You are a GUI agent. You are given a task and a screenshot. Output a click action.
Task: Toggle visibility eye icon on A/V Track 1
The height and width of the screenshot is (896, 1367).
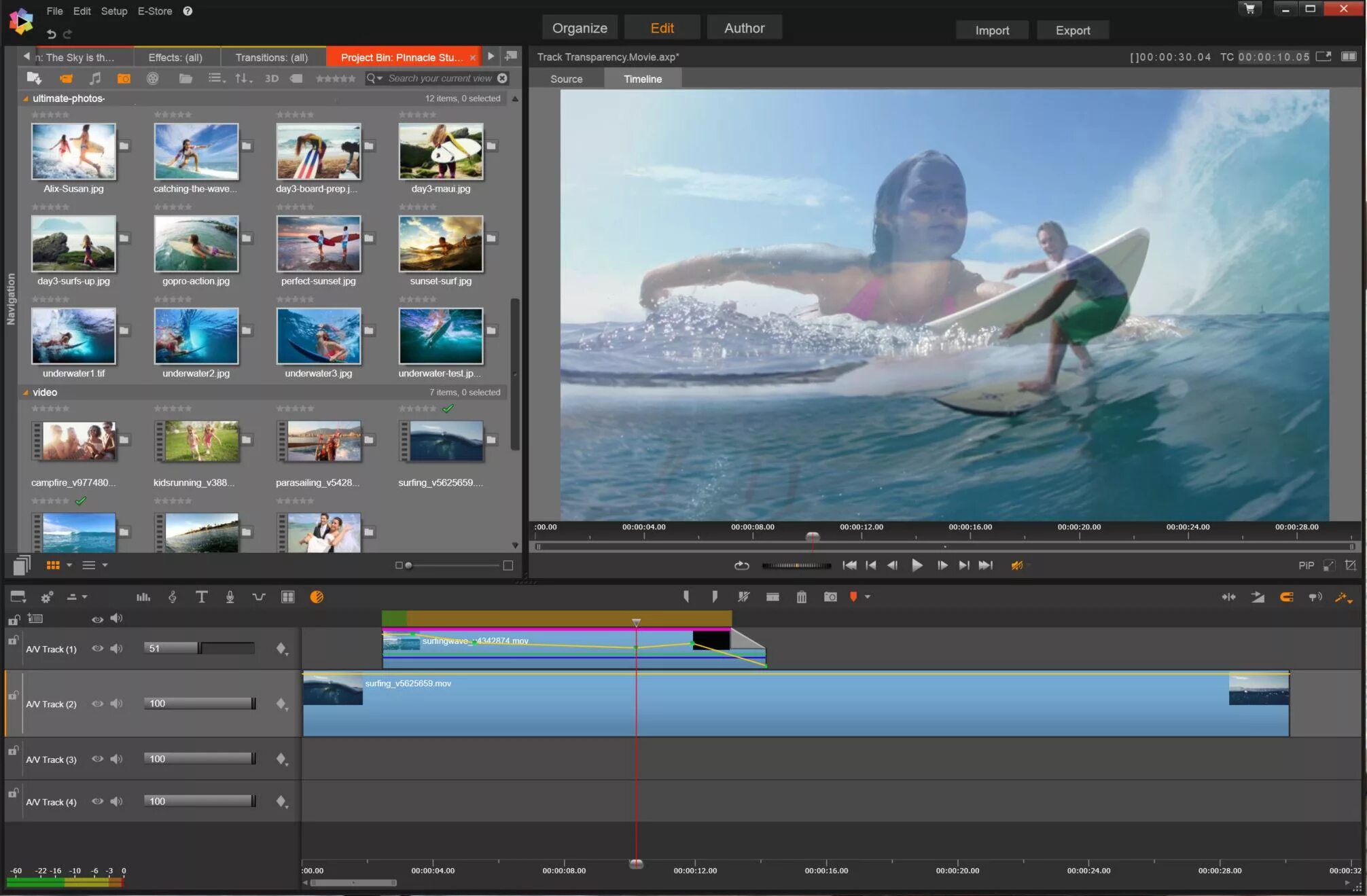[96, 648]
